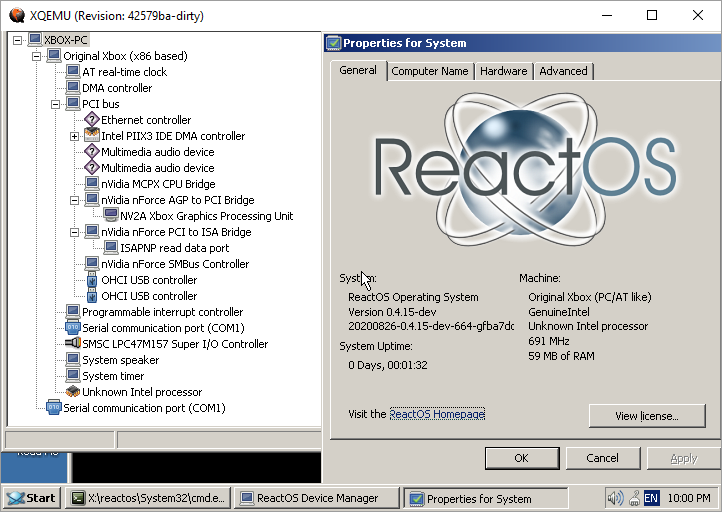Click the SMSC LPC47M157 Super I/O Controller icon
This screenshot has height=512, width=722.
tap(73, 343)
